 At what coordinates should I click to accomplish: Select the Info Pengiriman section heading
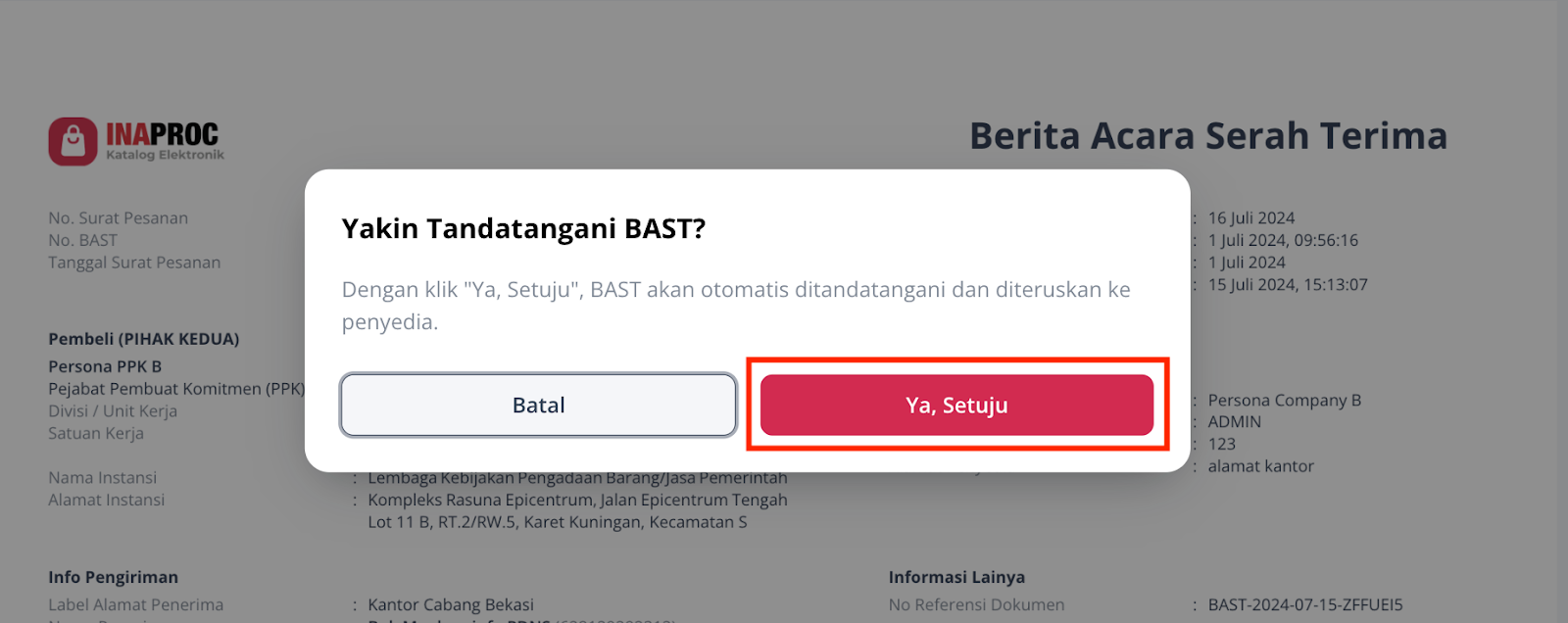[113, 577]
